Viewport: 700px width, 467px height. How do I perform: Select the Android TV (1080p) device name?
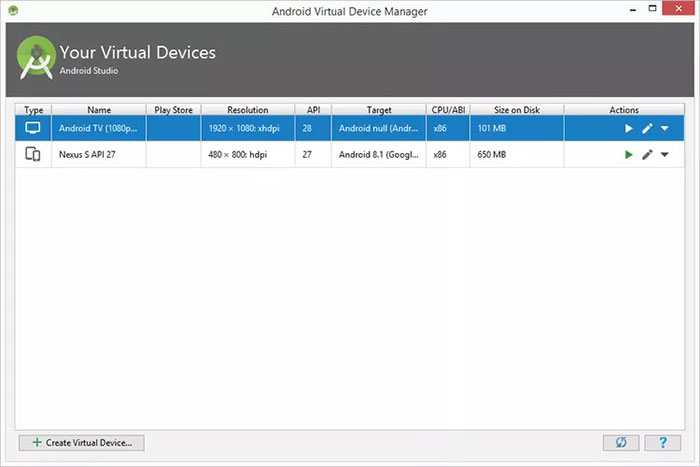coord(98,129)
